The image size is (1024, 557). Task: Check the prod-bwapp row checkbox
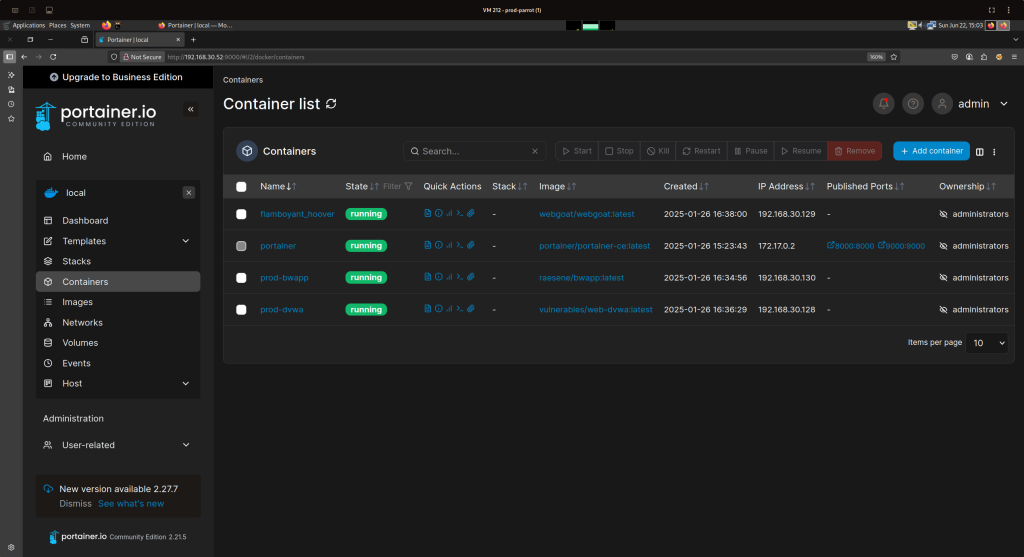tap(241, 278)
